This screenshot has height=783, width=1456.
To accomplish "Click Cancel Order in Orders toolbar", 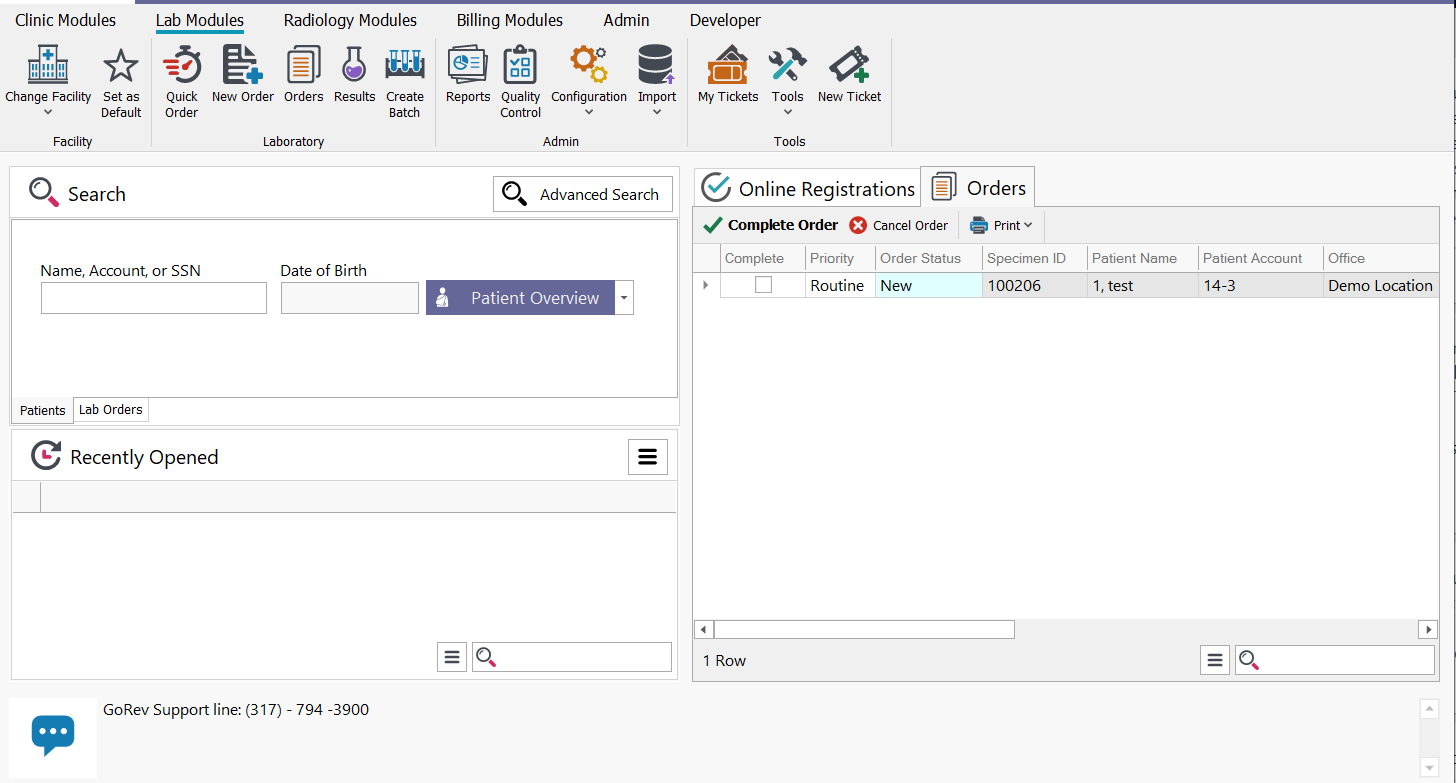I will coord(898,225).
